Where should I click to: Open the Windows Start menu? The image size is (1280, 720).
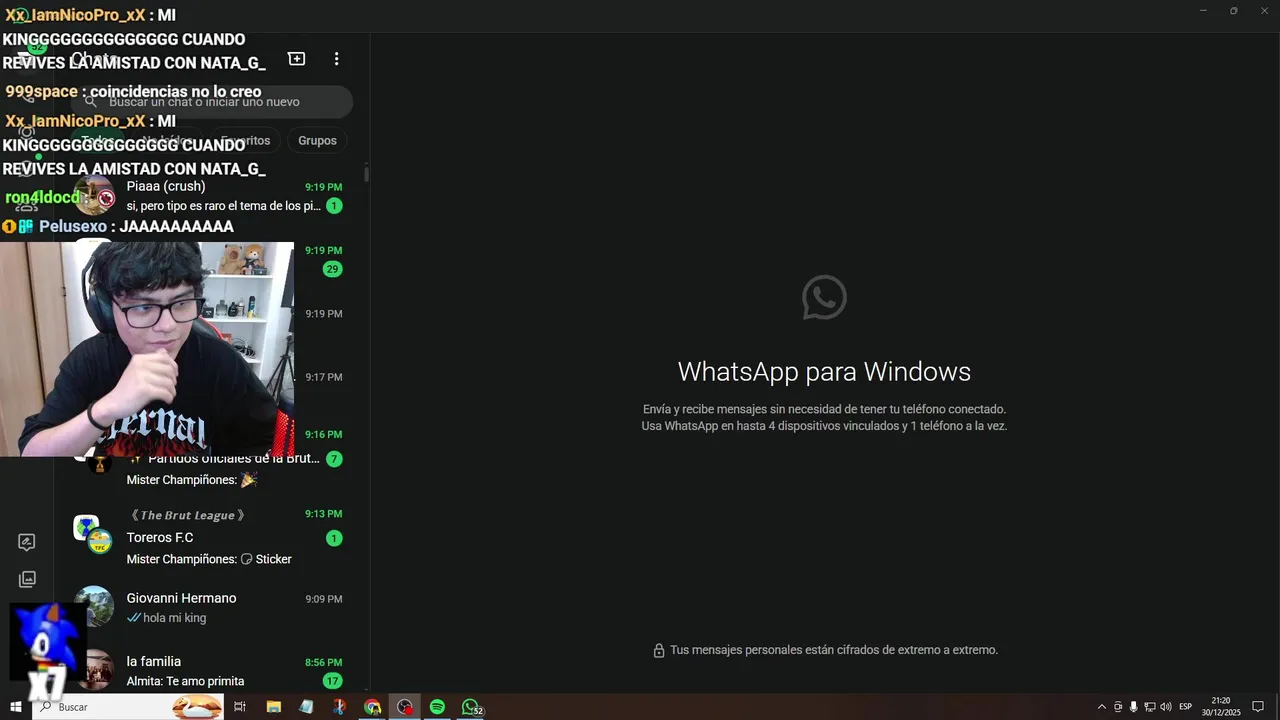[x=16, y=707]
